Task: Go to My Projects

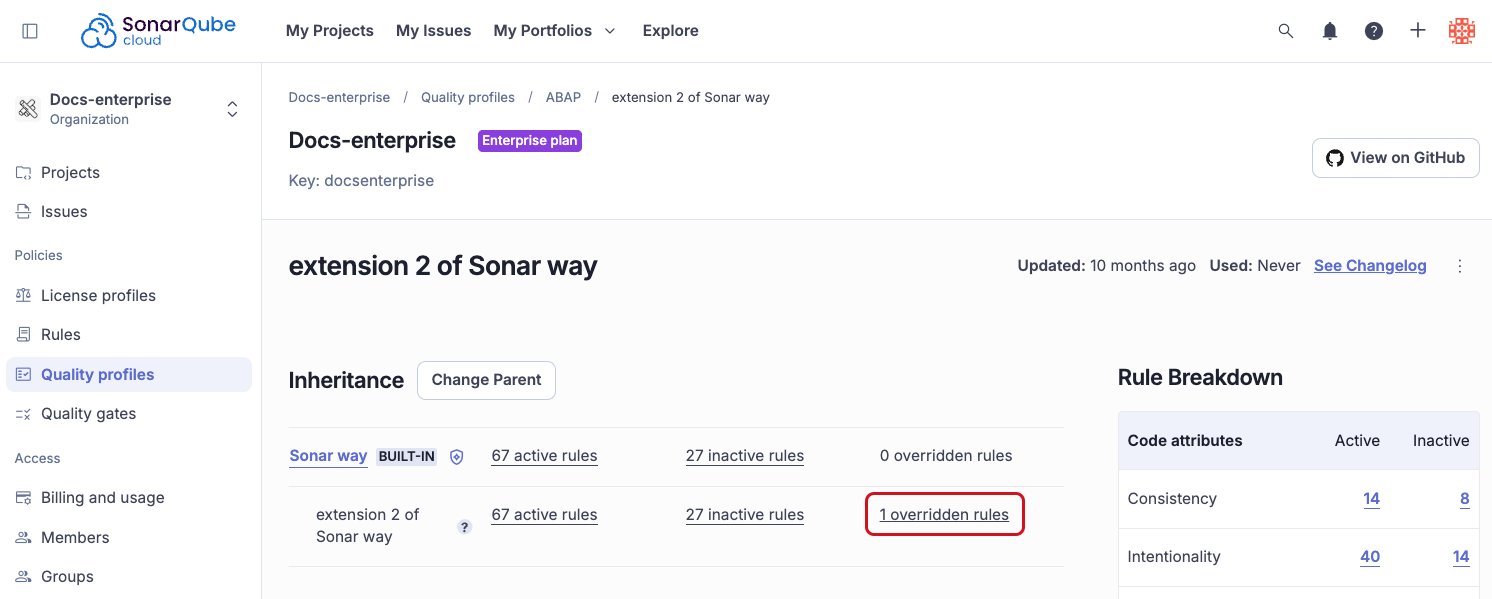Action: pos(329,31)
